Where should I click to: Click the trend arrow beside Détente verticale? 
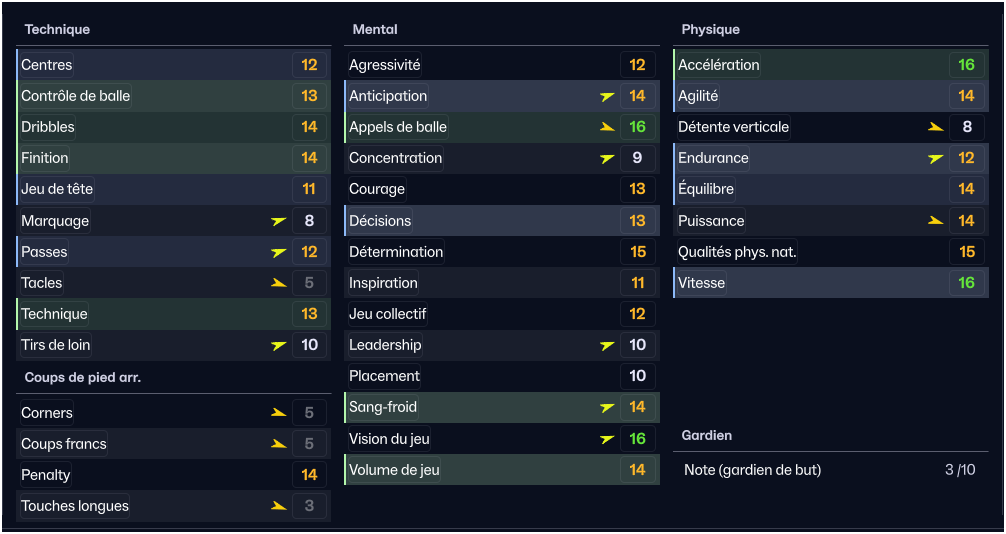click(936, 127)
